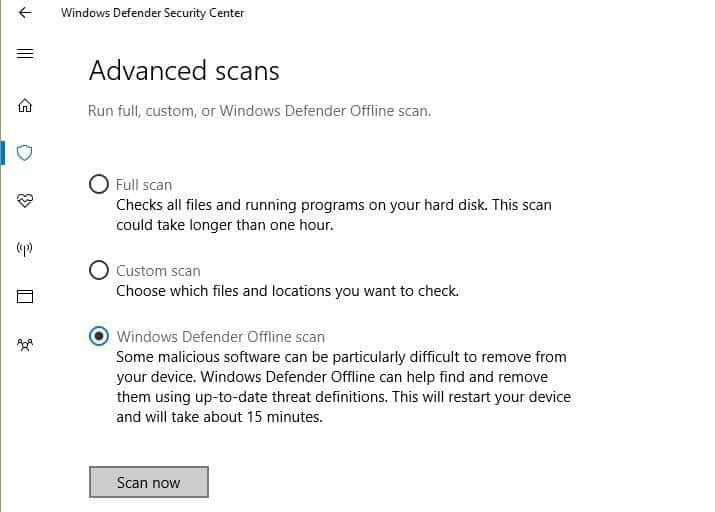Click the Full scan label text

coord(144,185)
